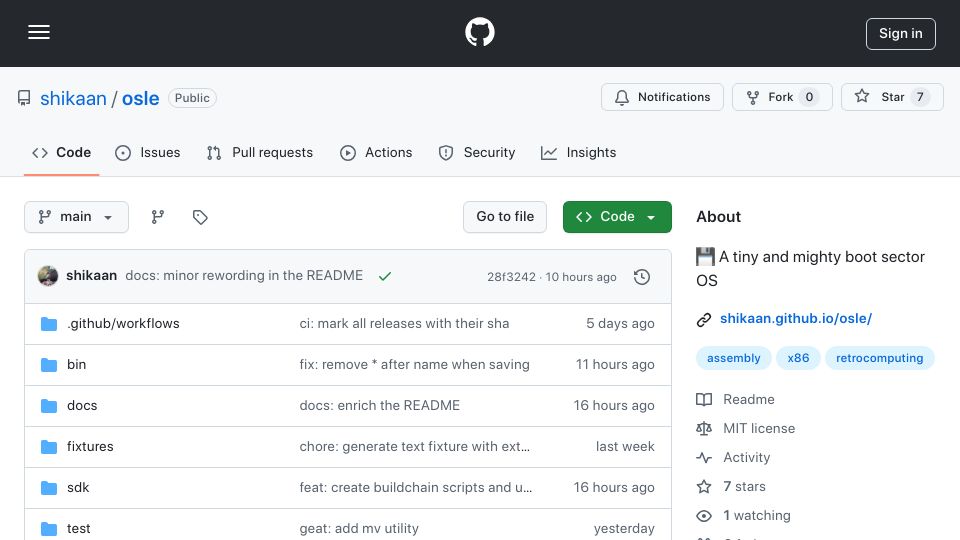
Task: Open the docs folder
Action: pos(82,405)
